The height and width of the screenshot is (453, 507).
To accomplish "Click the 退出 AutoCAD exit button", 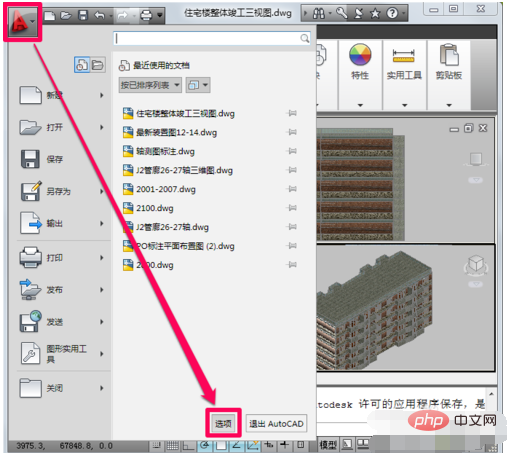I will [276, 423].
